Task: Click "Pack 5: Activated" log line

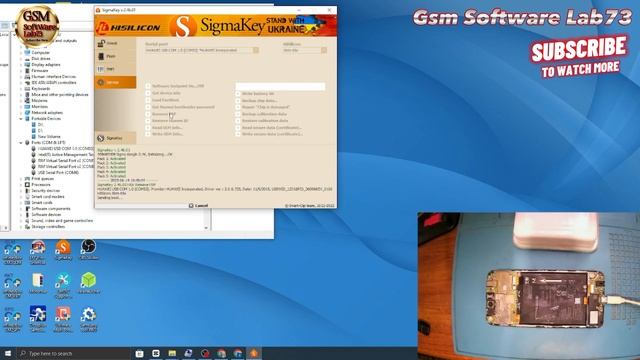Action: coord(111,176)
